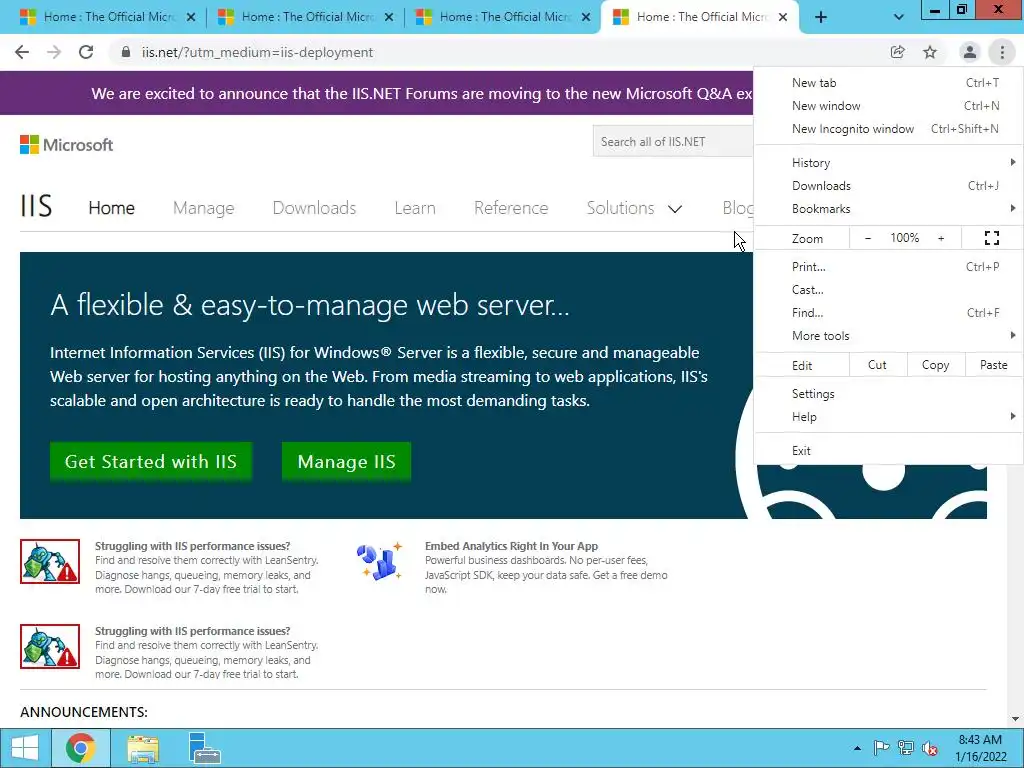Open a new tab with plus icon

tap(821, 18)
